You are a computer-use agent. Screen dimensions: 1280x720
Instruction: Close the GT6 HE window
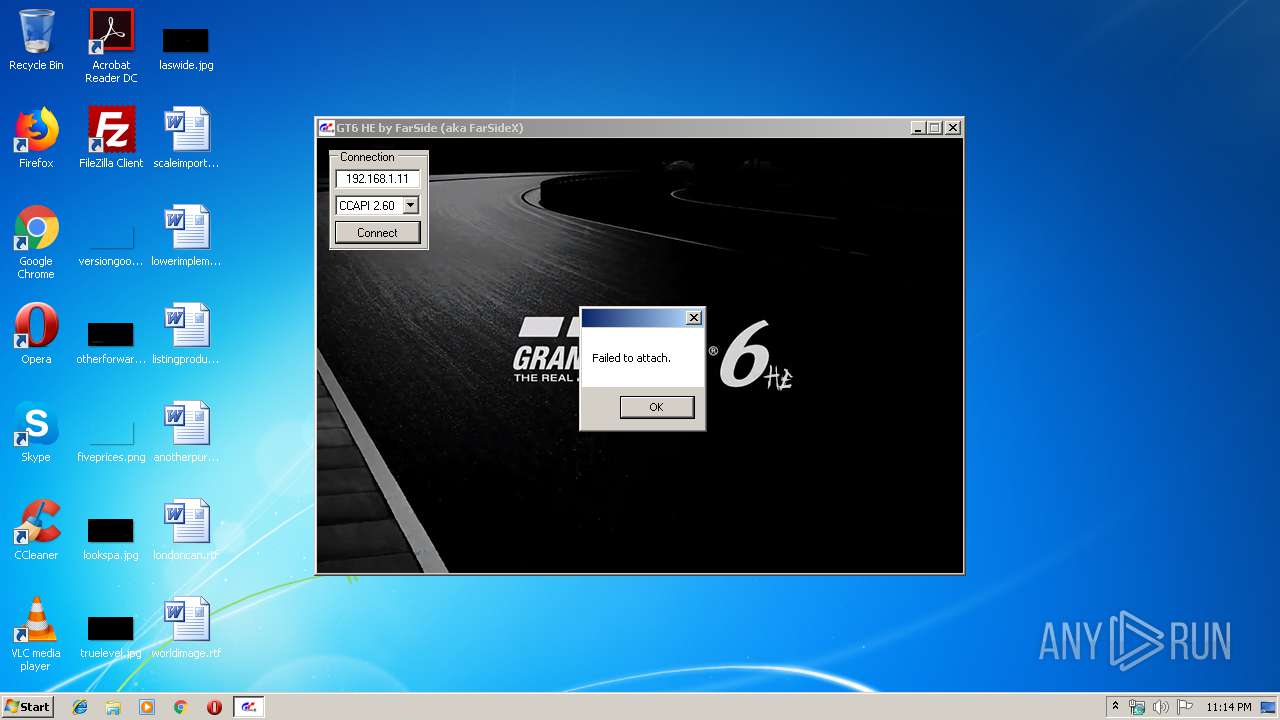[x=953, y=128]
